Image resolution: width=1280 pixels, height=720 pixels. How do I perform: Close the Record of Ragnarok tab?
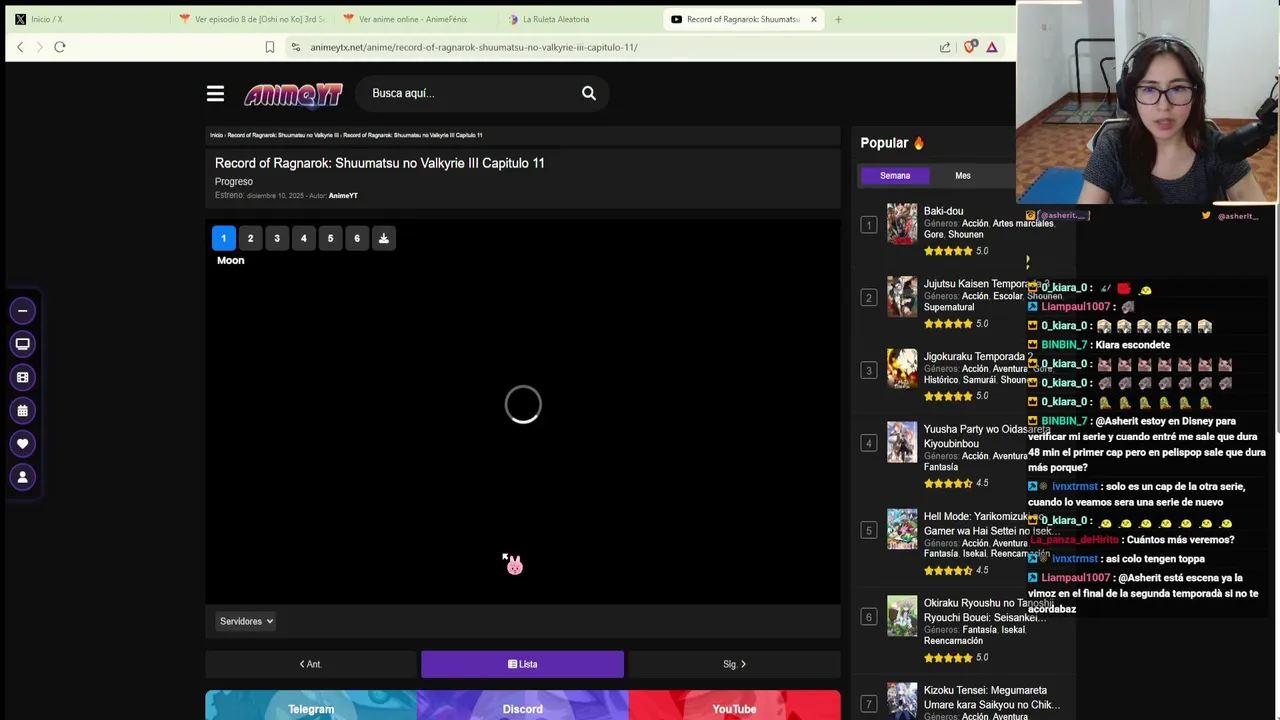(x=814, y=19)
